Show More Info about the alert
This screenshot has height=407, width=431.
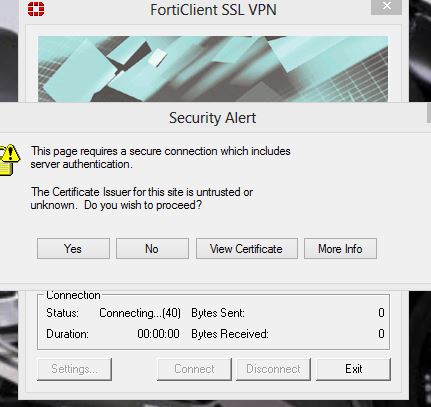point(340,249)
